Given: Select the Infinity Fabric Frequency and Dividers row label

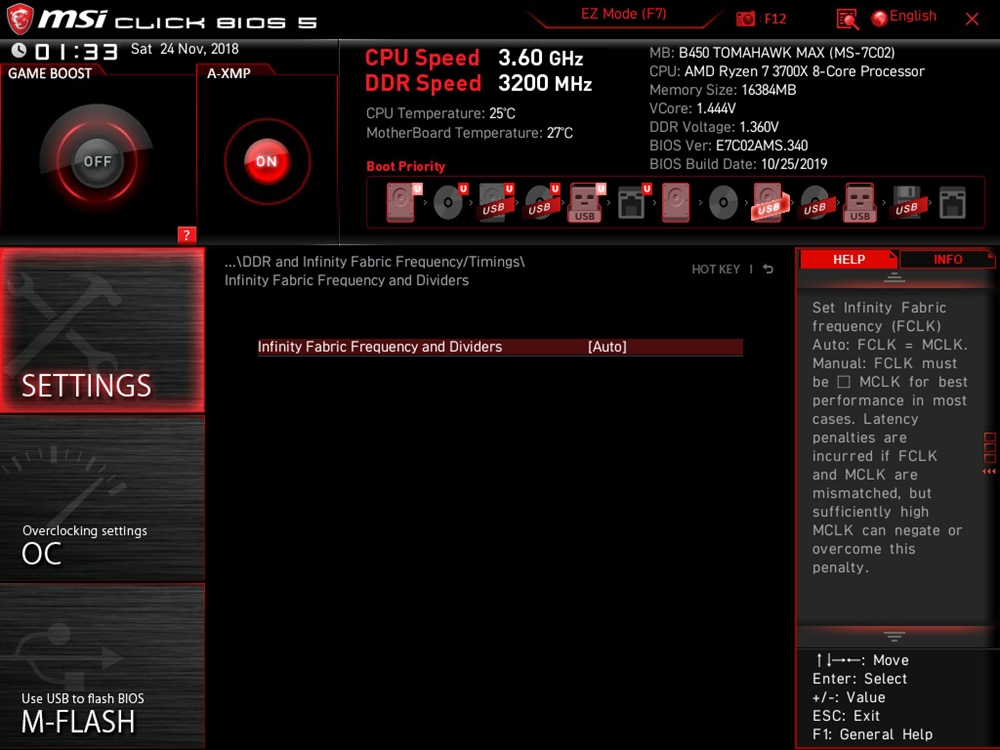Looking at the screenshot, I should coord(379,347).
